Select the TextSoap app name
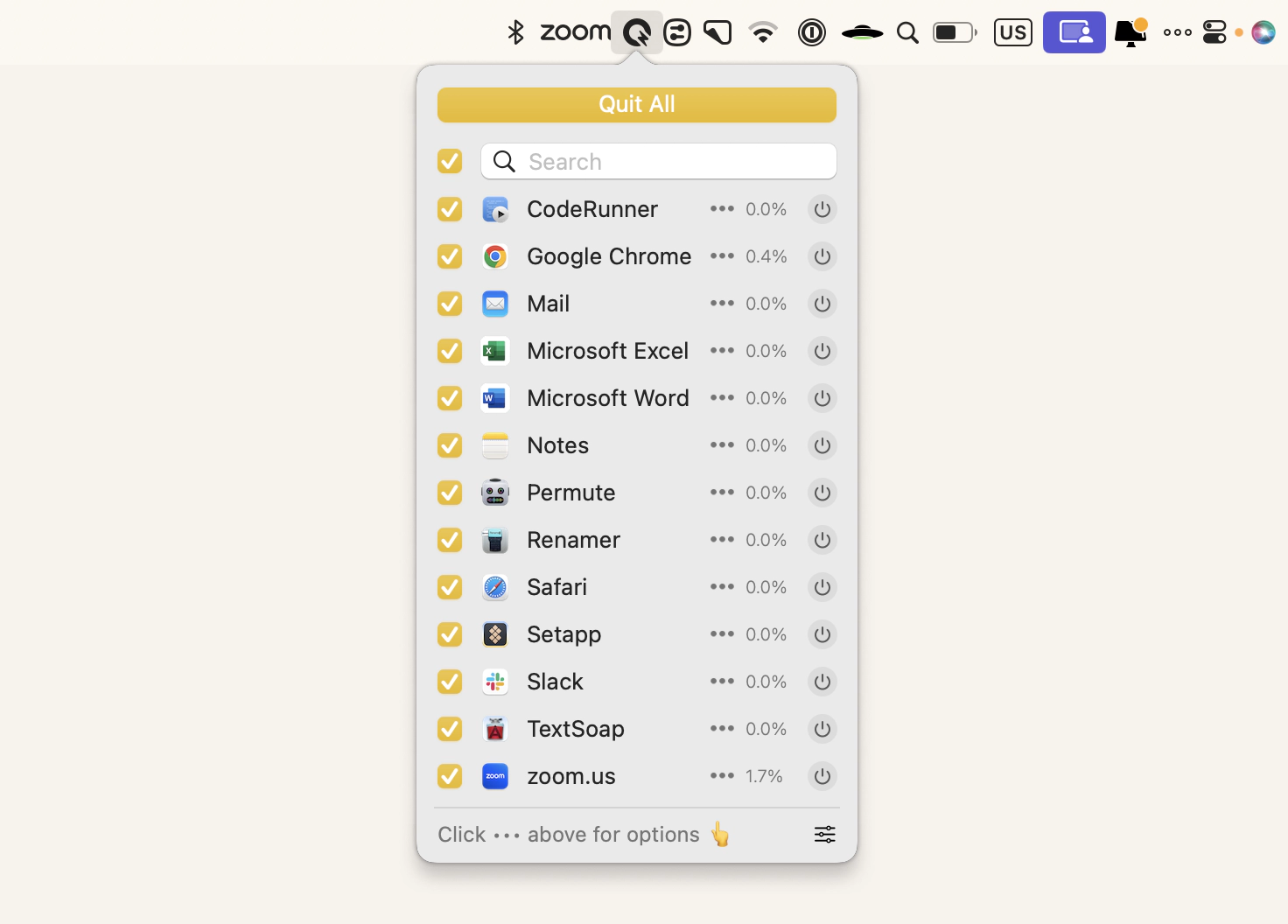Image resolution: width=1288 pixels, height=924 pixels. pyautogui.click(x=575, y=729)
